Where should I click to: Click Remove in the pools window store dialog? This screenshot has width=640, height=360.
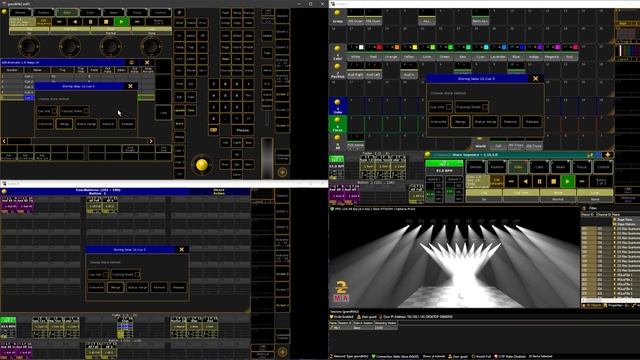pyautogui.click(x=510, y=122)
